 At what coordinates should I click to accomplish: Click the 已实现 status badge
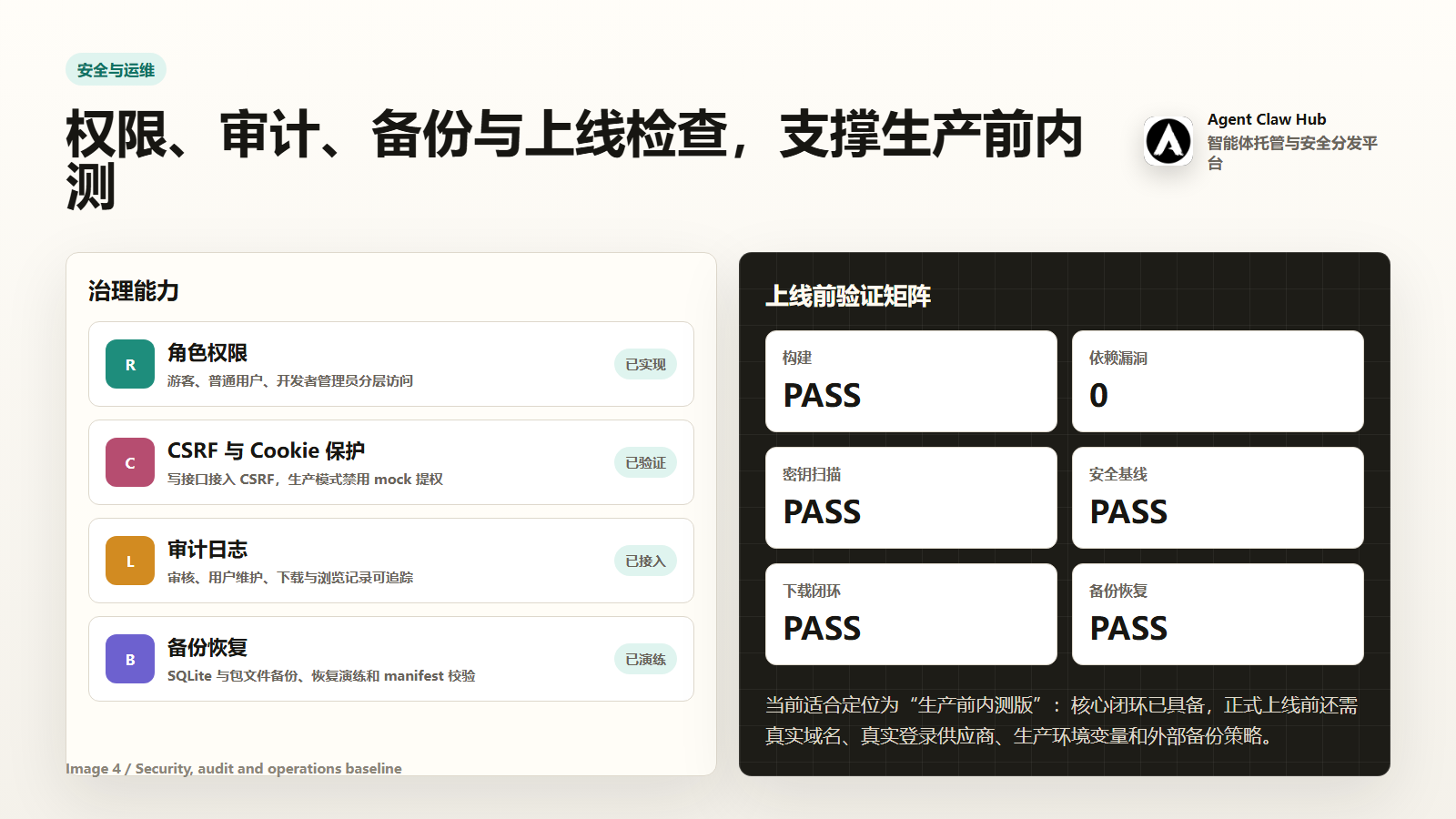pyautogui.click(x=645, y=364)
